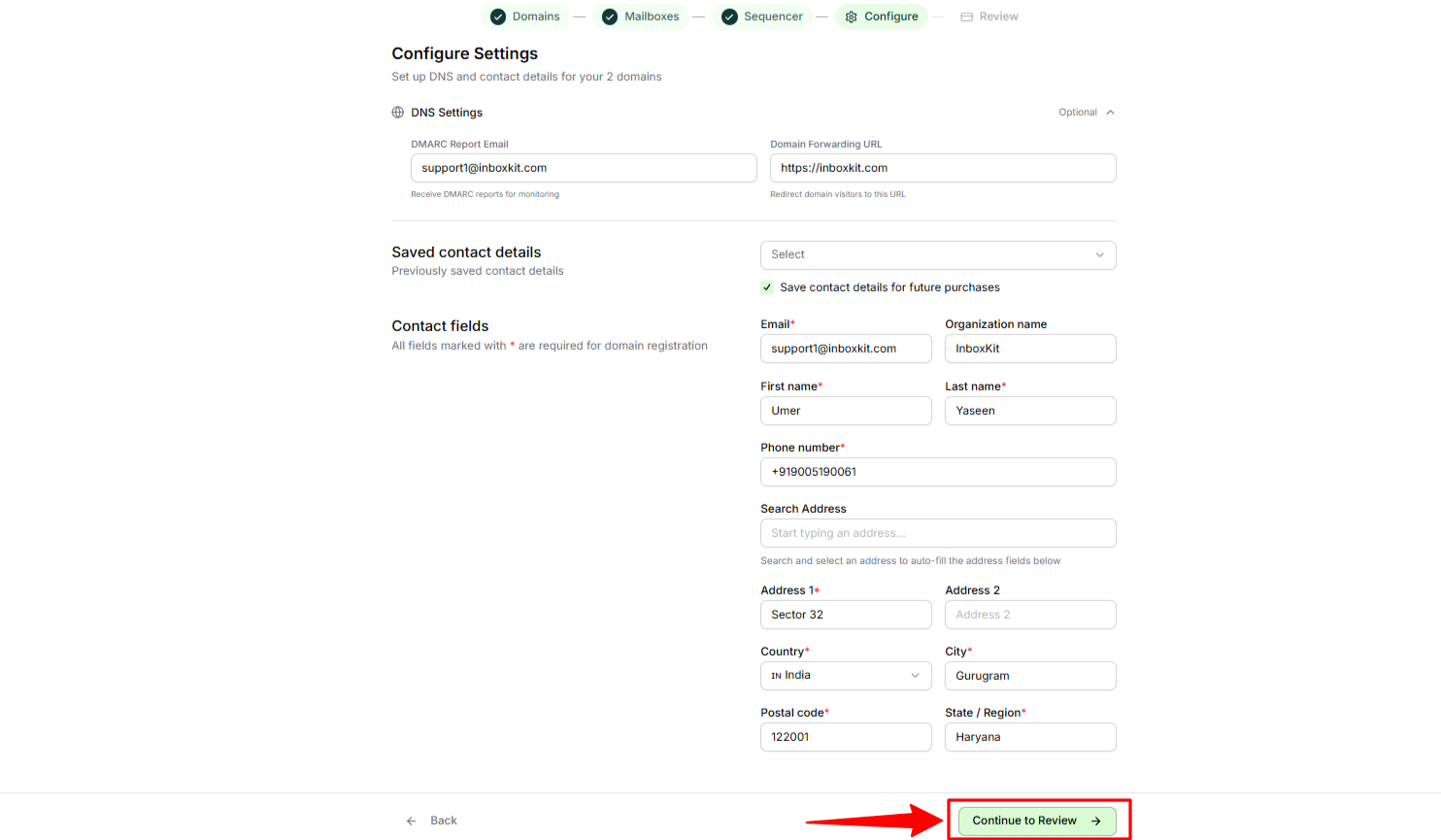
Task: Click the DMARC Report Email field
Action: pos(584,168)
